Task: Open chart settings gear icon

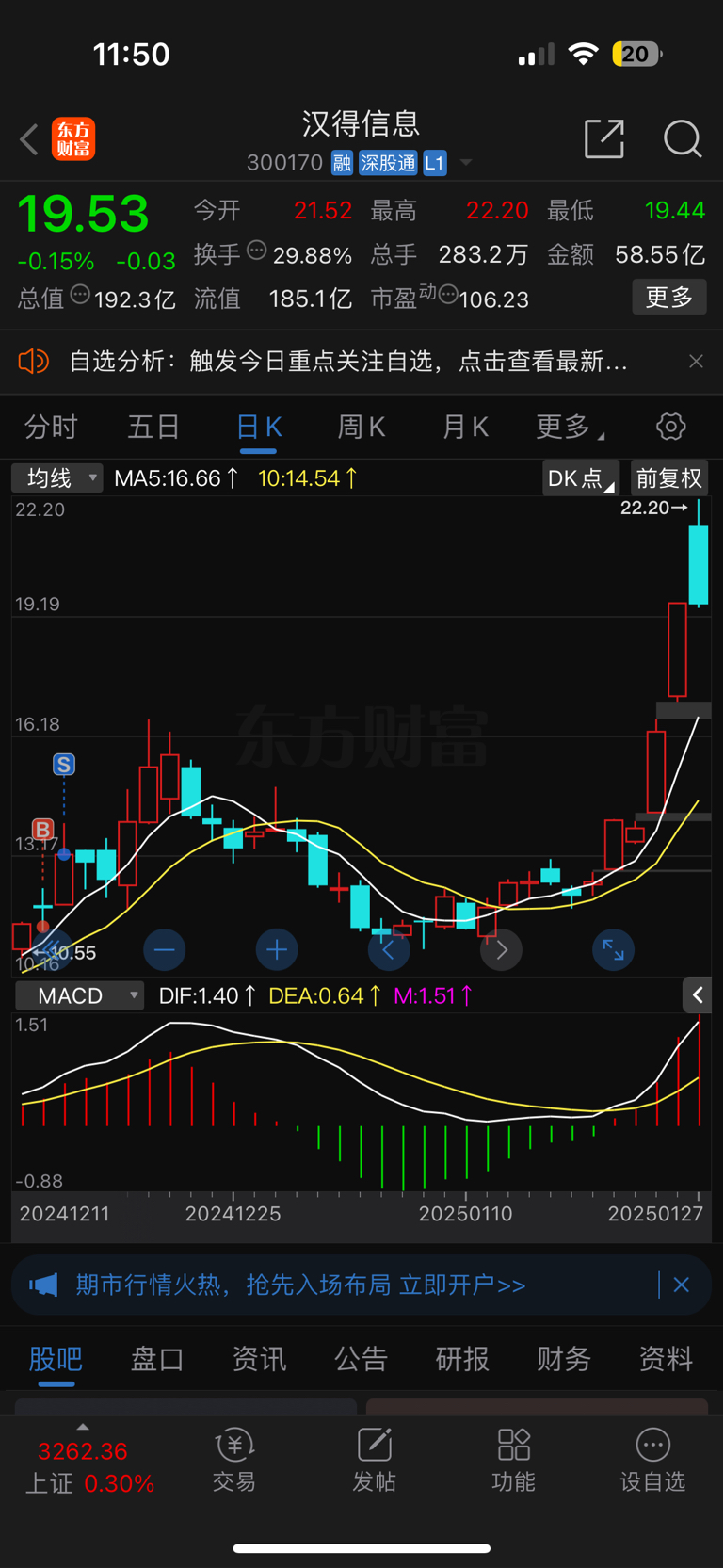Action: click(671, 427)
